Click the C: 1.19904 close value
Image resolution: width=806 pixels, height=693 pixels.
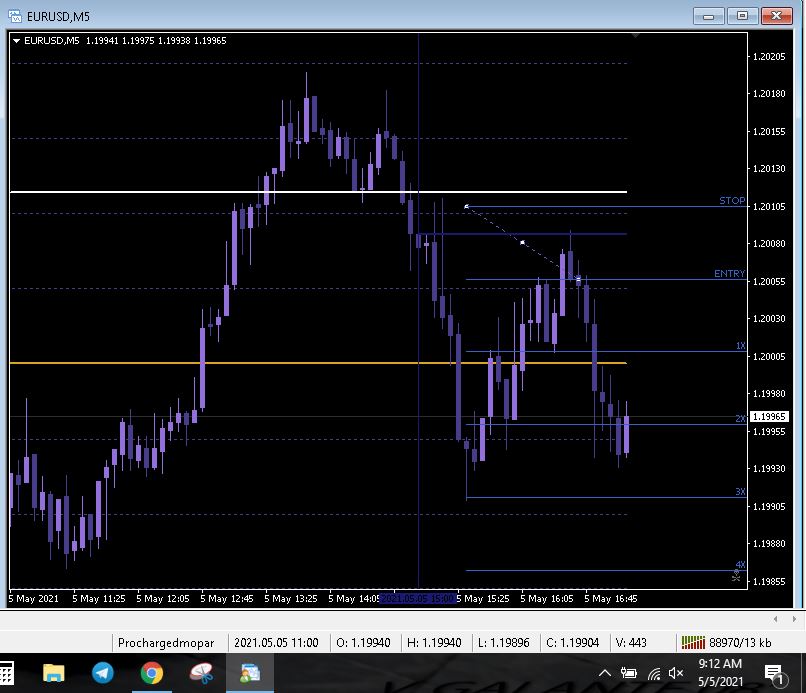pyautogui.click(x=573, y=643)
